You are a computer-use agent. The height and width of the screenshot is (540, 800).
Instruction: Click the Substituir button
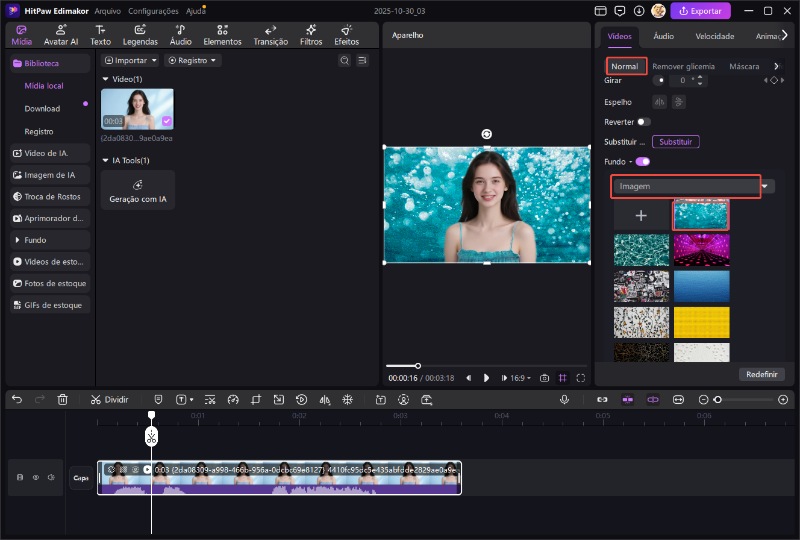[676, 142]
